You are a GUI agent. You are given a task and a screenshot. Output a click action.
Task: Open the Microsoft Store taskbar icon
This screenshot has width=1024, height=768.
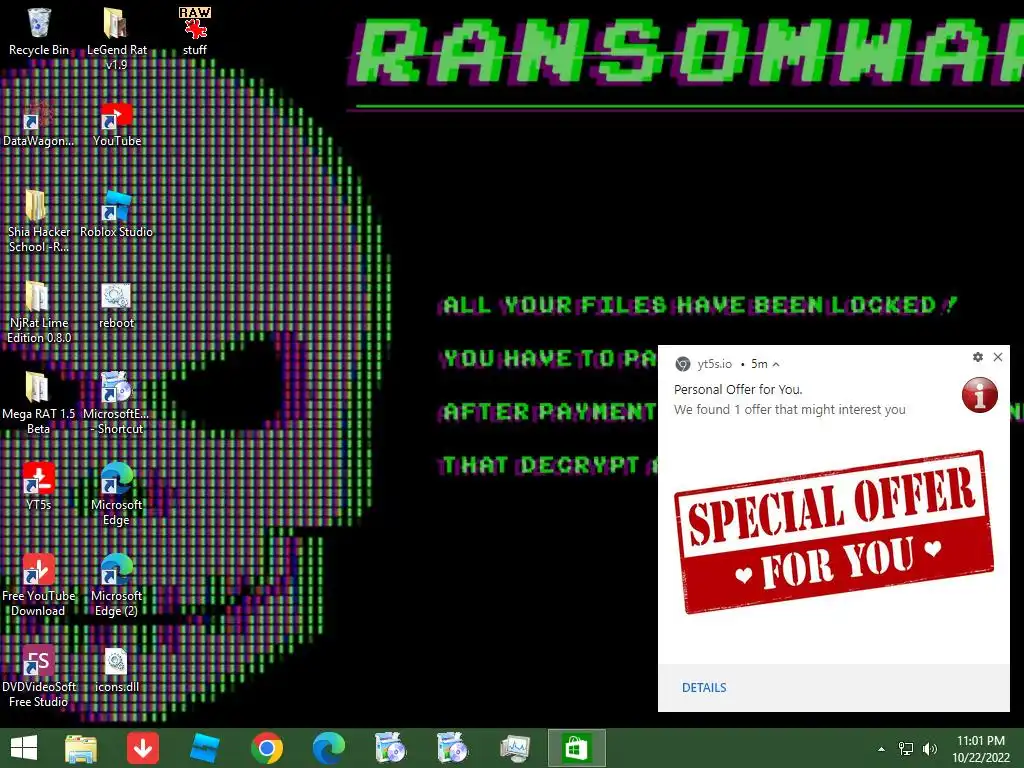[576, 748]
